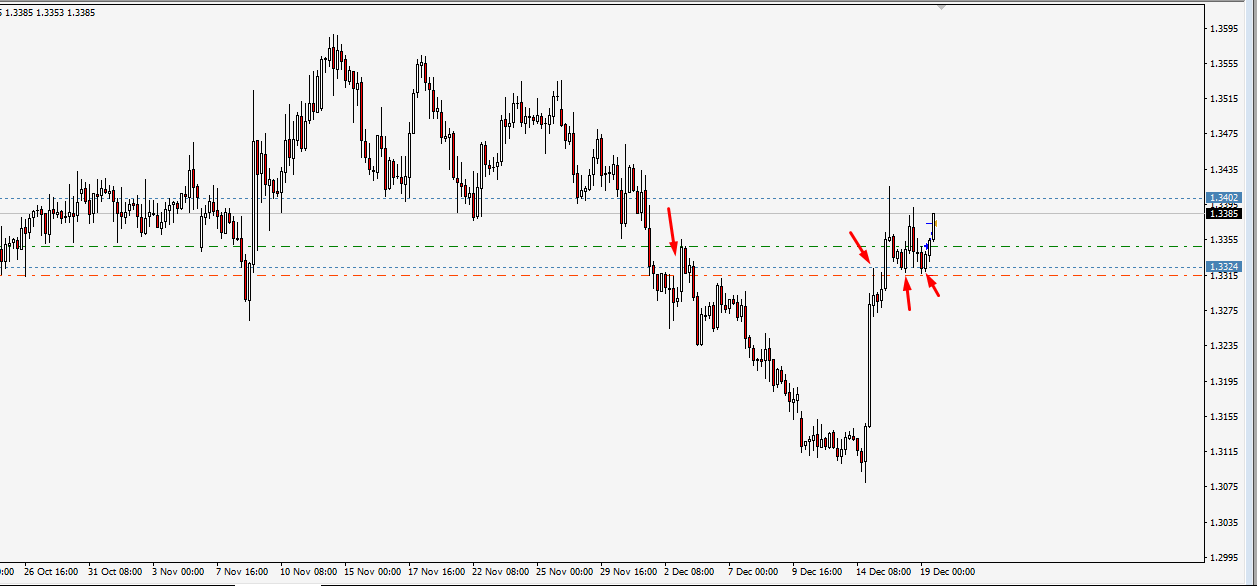The height and width of the screenshot is (586, 1257).
Task: Click the 14 Dec 08:00 time label
Action: pyautogui.click(x=884, y=572)
